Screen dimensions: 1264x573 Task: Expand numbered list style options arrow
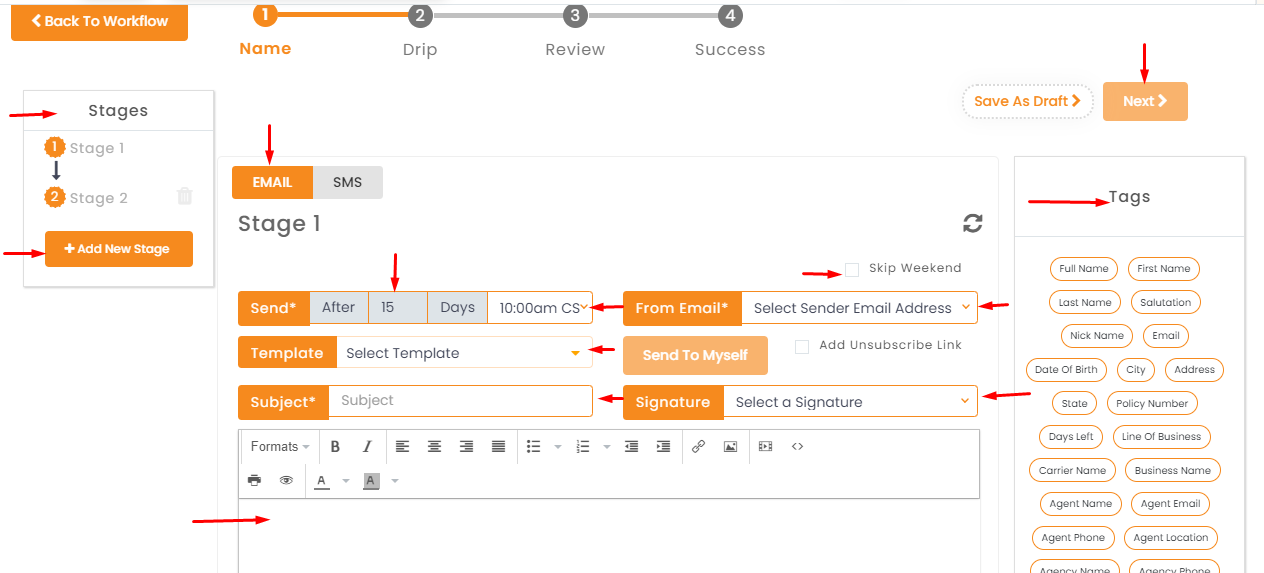coord(607,447)
